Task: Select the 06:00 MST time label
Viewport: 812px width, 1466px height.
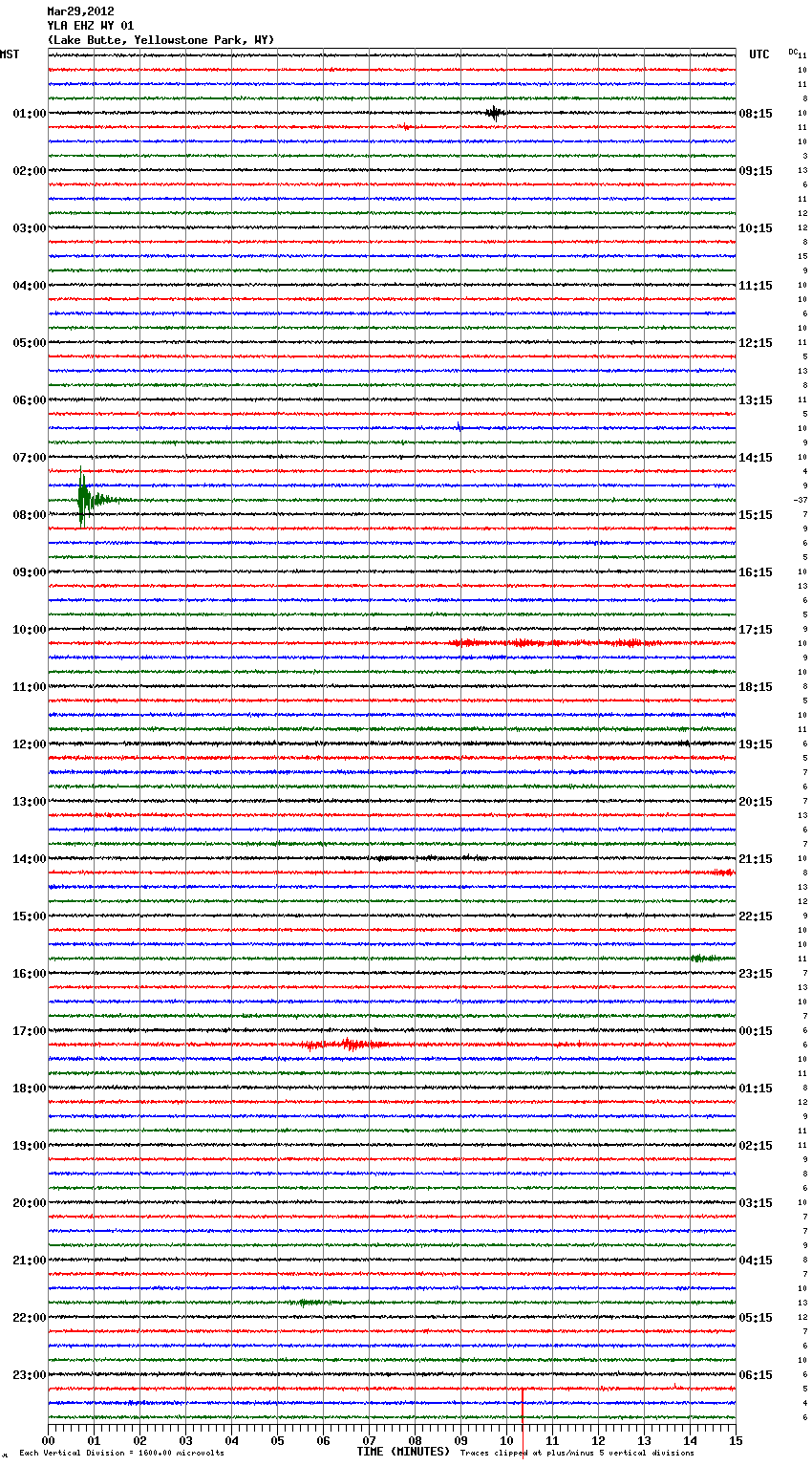Action: click(x=30, y=400)
